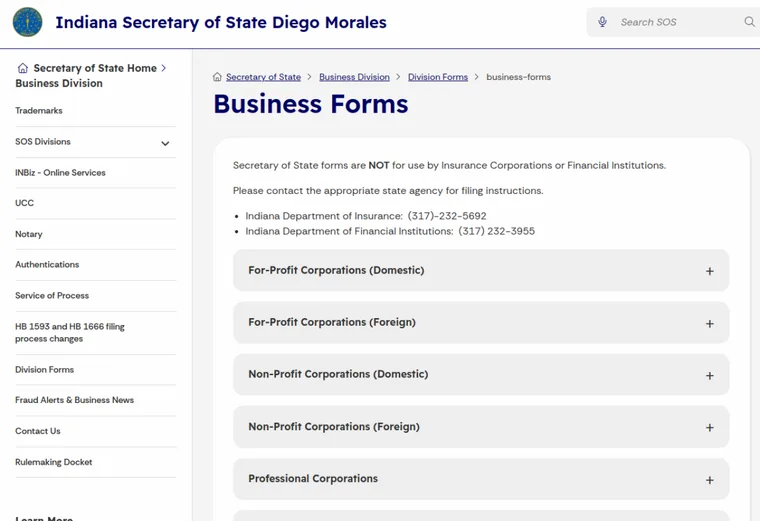Click the Division Forms breadcrumb link
The image size is (760, 521).
point(438,77)
